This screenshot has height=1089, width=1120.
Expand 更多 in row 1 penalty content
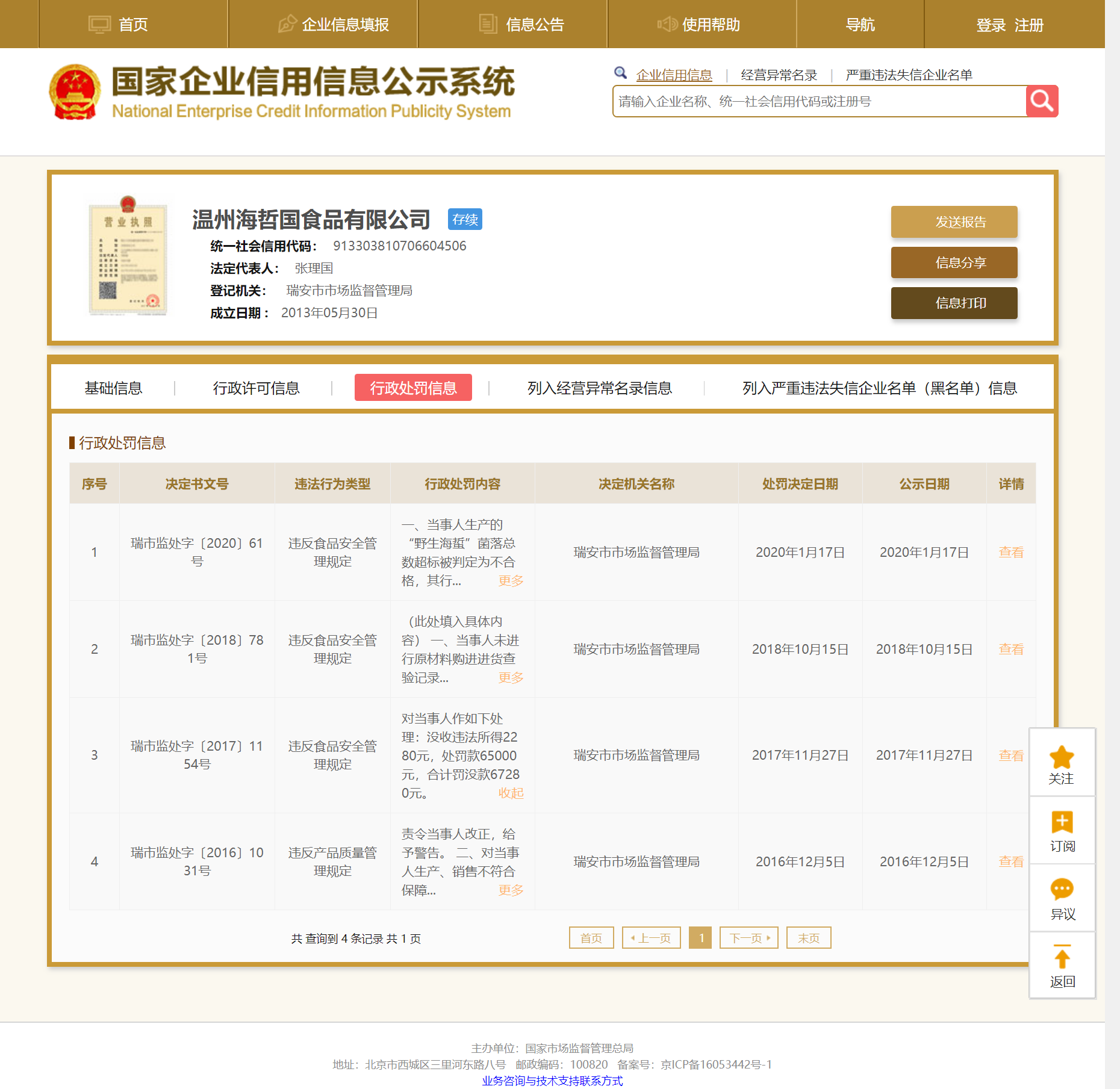pyautogui.click(x=511, y=581)
